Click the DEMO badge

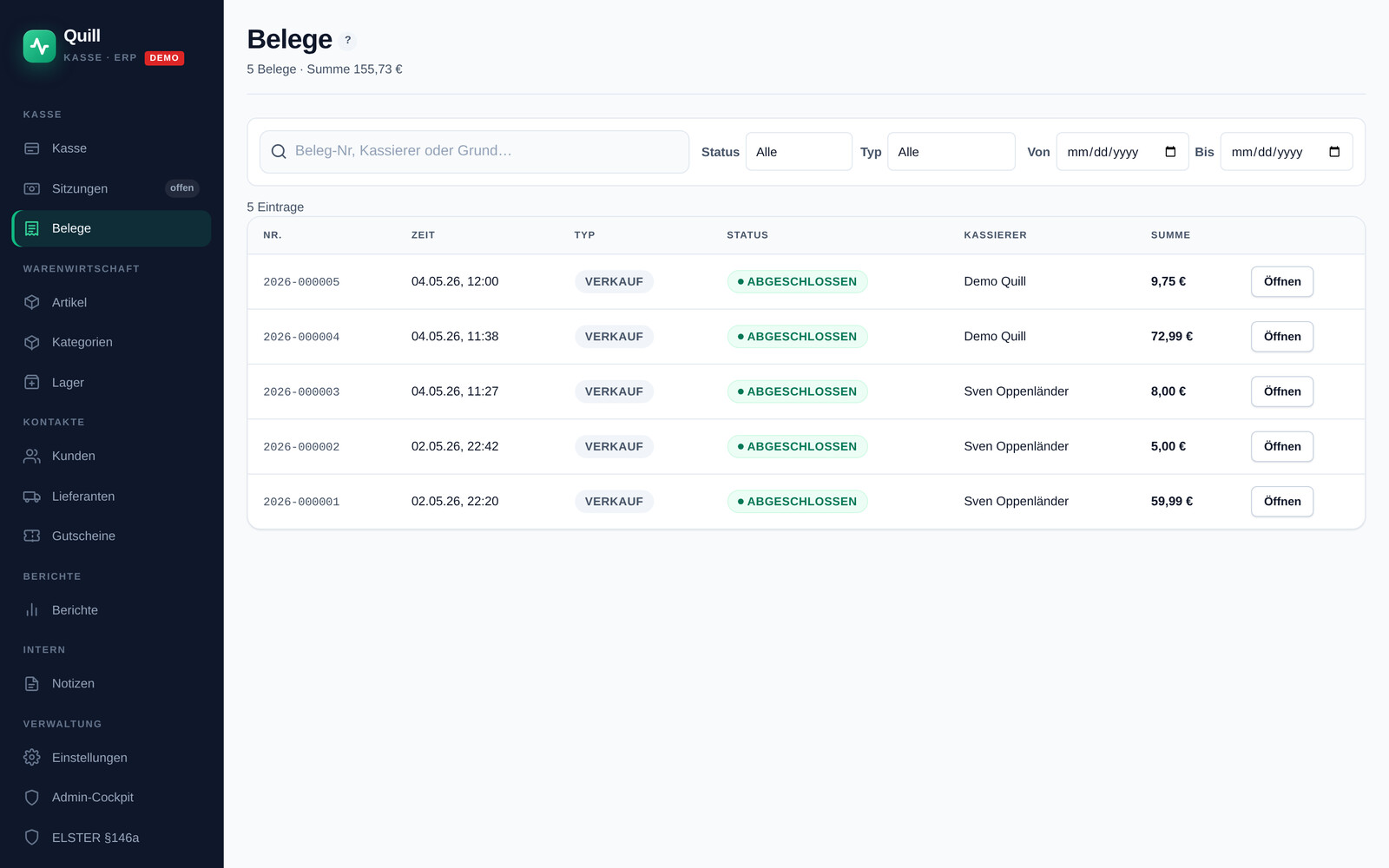(164, 58)
